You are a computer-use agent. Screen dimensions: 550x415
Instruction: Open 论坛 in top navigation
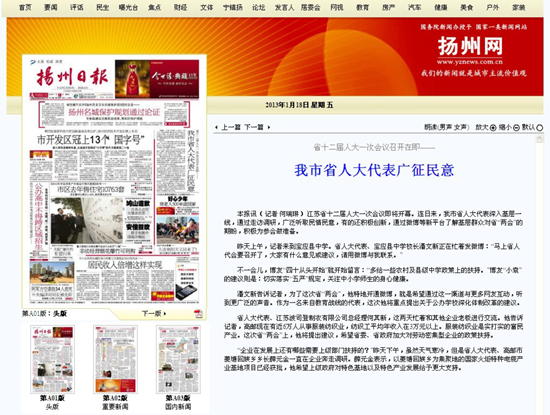click(259, 7)
